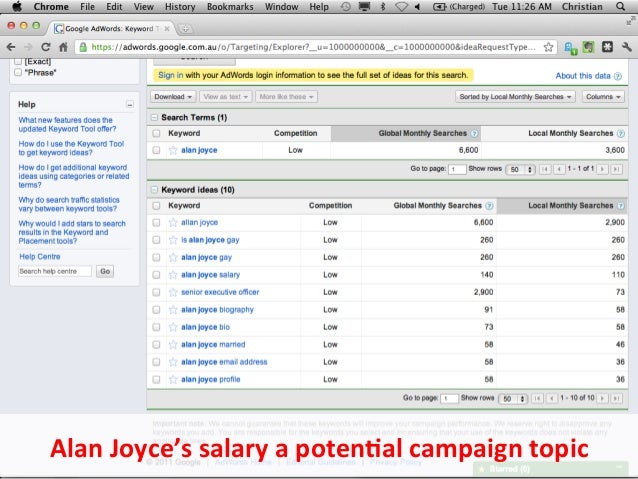Image resolution: width=638 pixels, height=479 pixels.
Task: Star the 'alan joyce salary' keyword
Action: [x=173, y=275]
